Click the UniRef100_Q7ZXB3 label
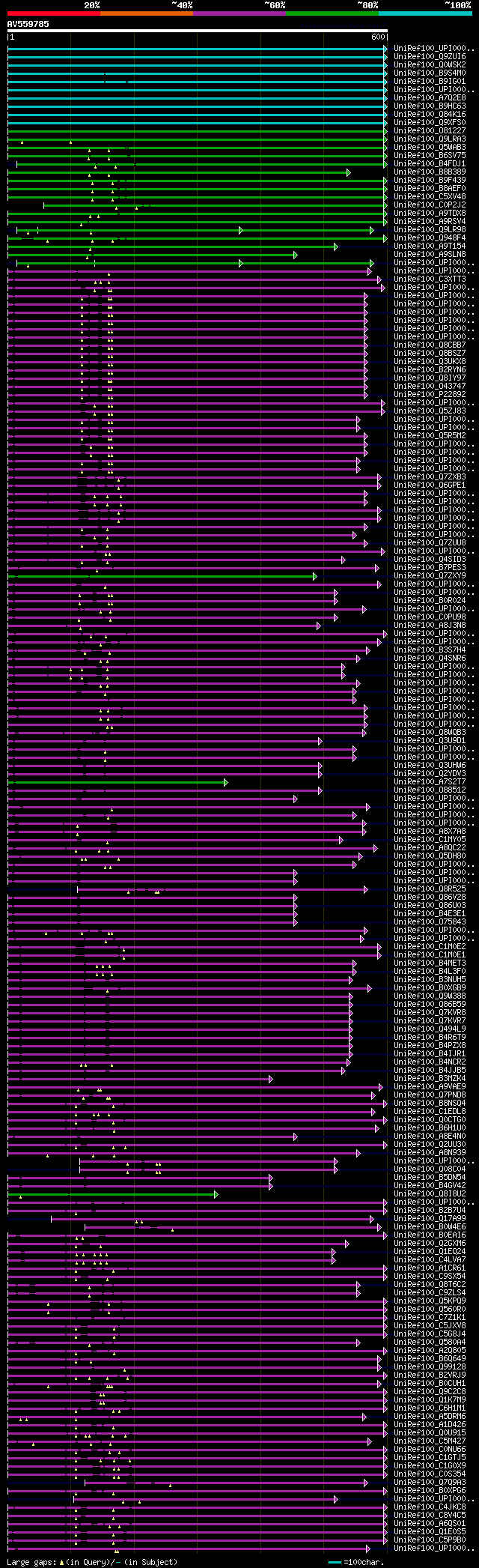This screenshot has height=1568, width=479. coord(430,477)
